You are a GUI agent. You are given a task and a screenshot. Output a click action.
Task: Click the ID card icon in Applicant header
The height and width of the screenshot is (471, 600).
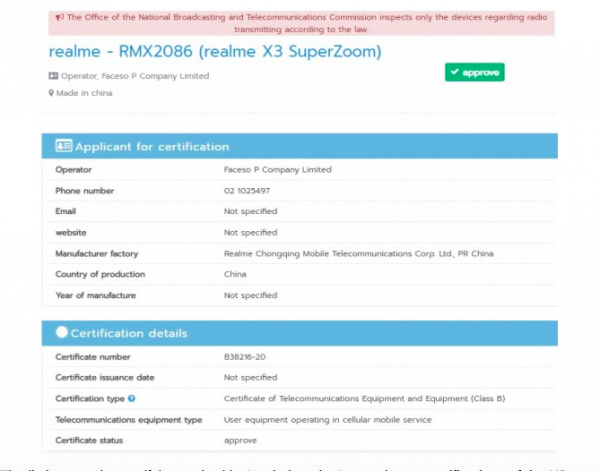coord(63,146)
